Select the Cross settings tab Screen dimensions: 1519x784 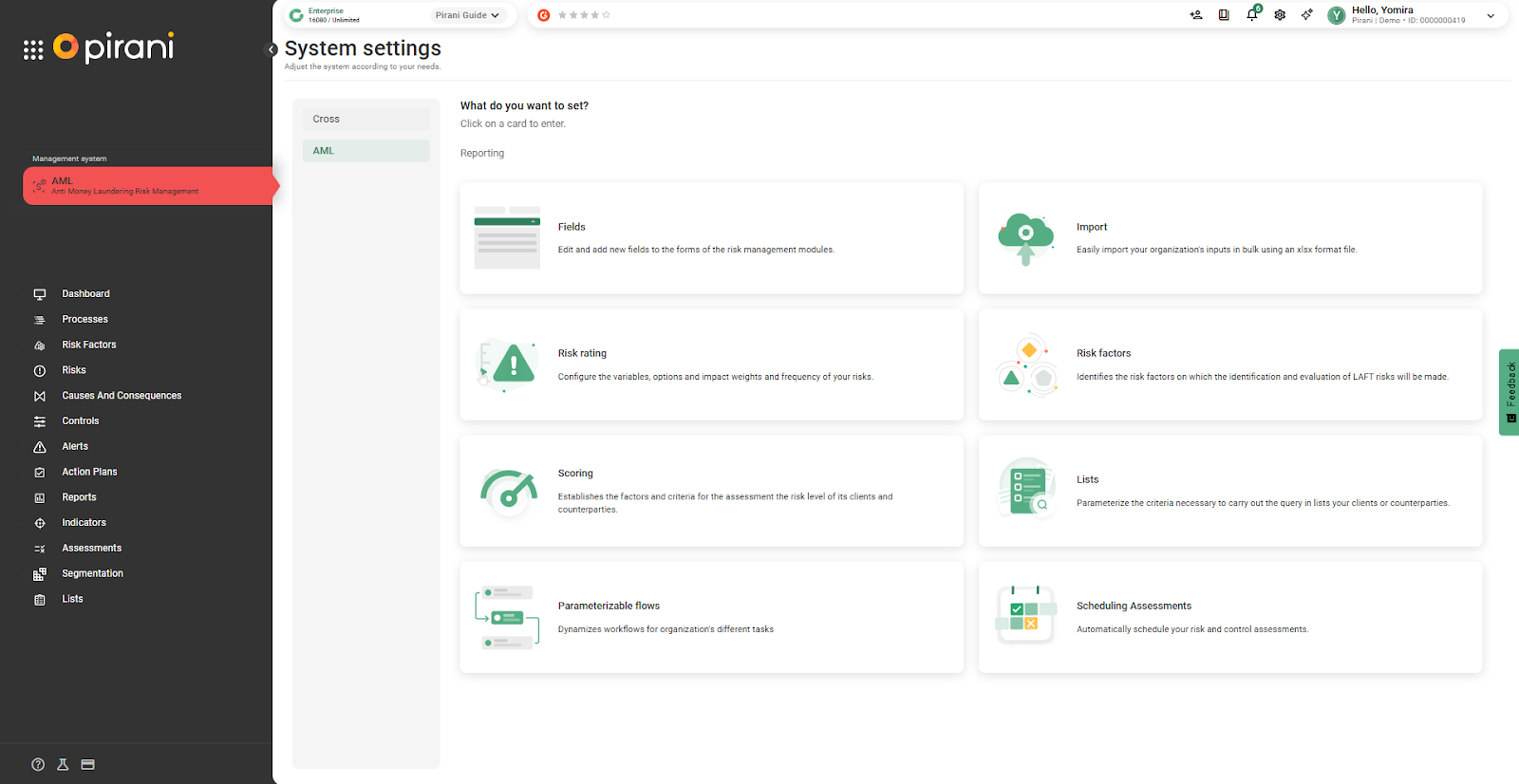point(366,120)
